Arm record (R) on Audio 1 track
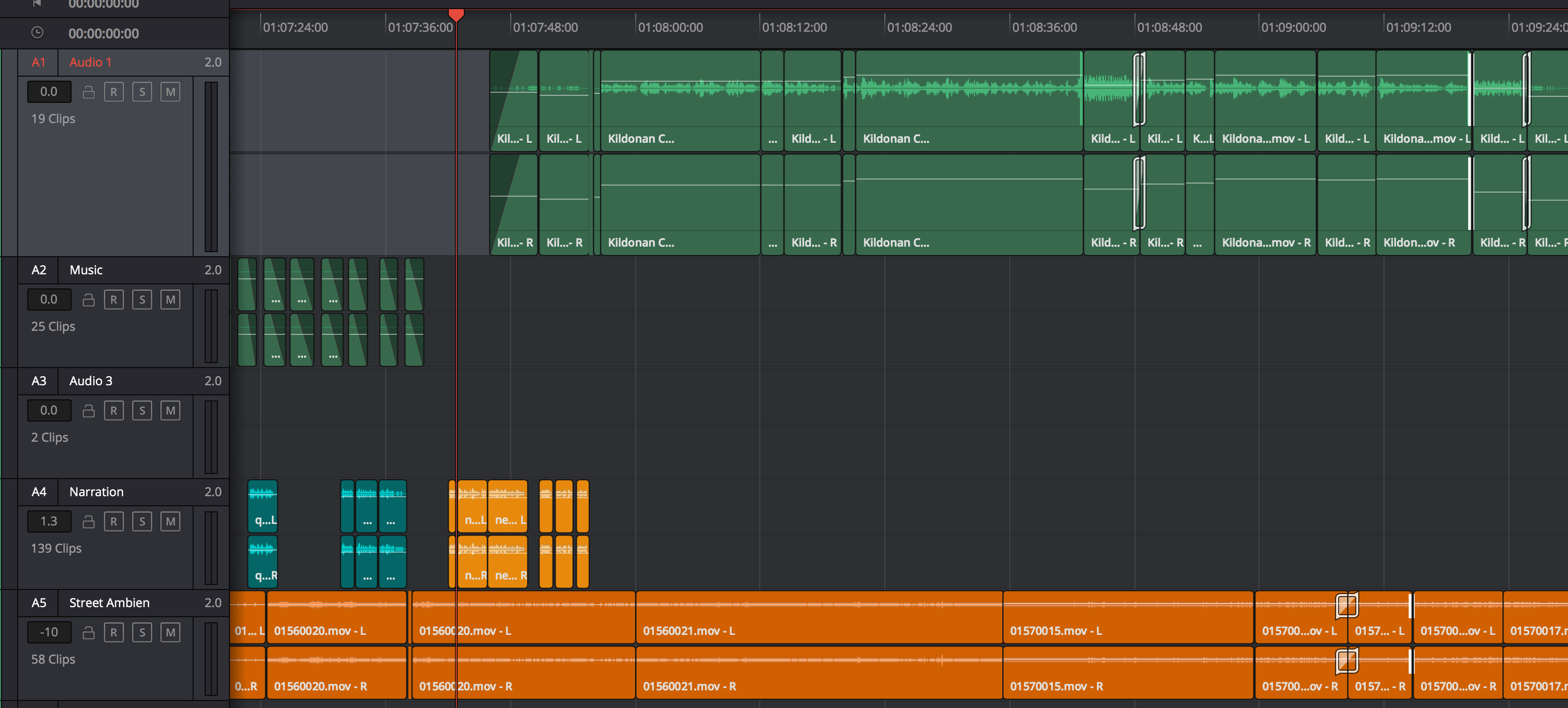 114,92
